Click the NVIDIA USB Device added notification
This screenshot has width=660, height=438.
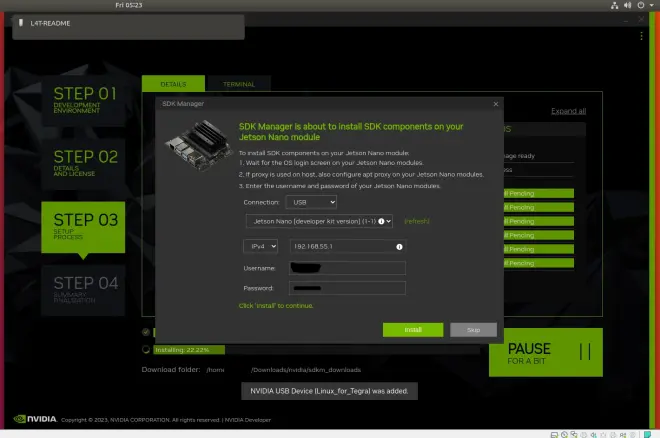tap(329, 391)
